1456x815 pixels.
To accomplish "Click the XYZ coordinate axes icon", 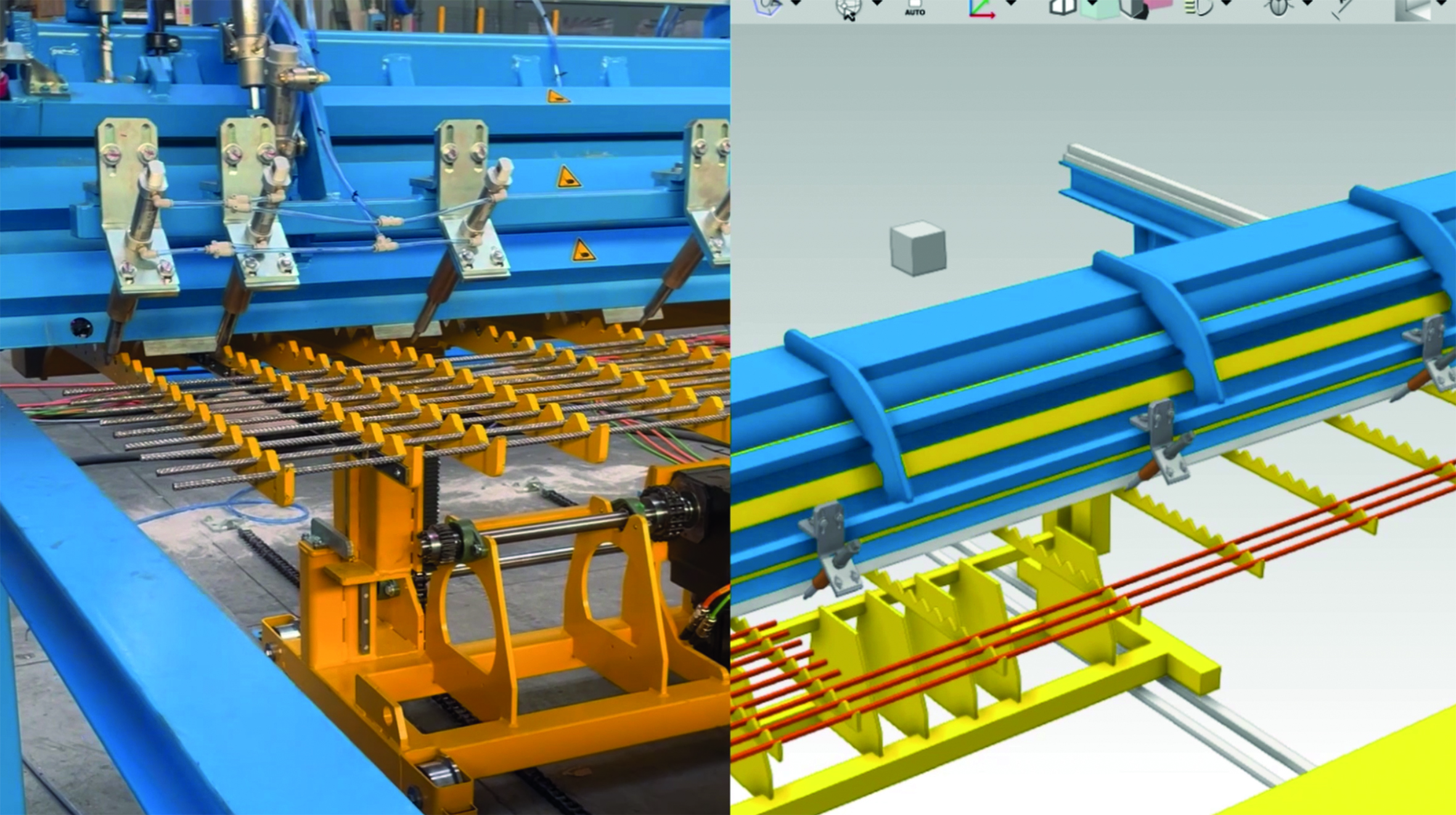I will pos(981,8).
